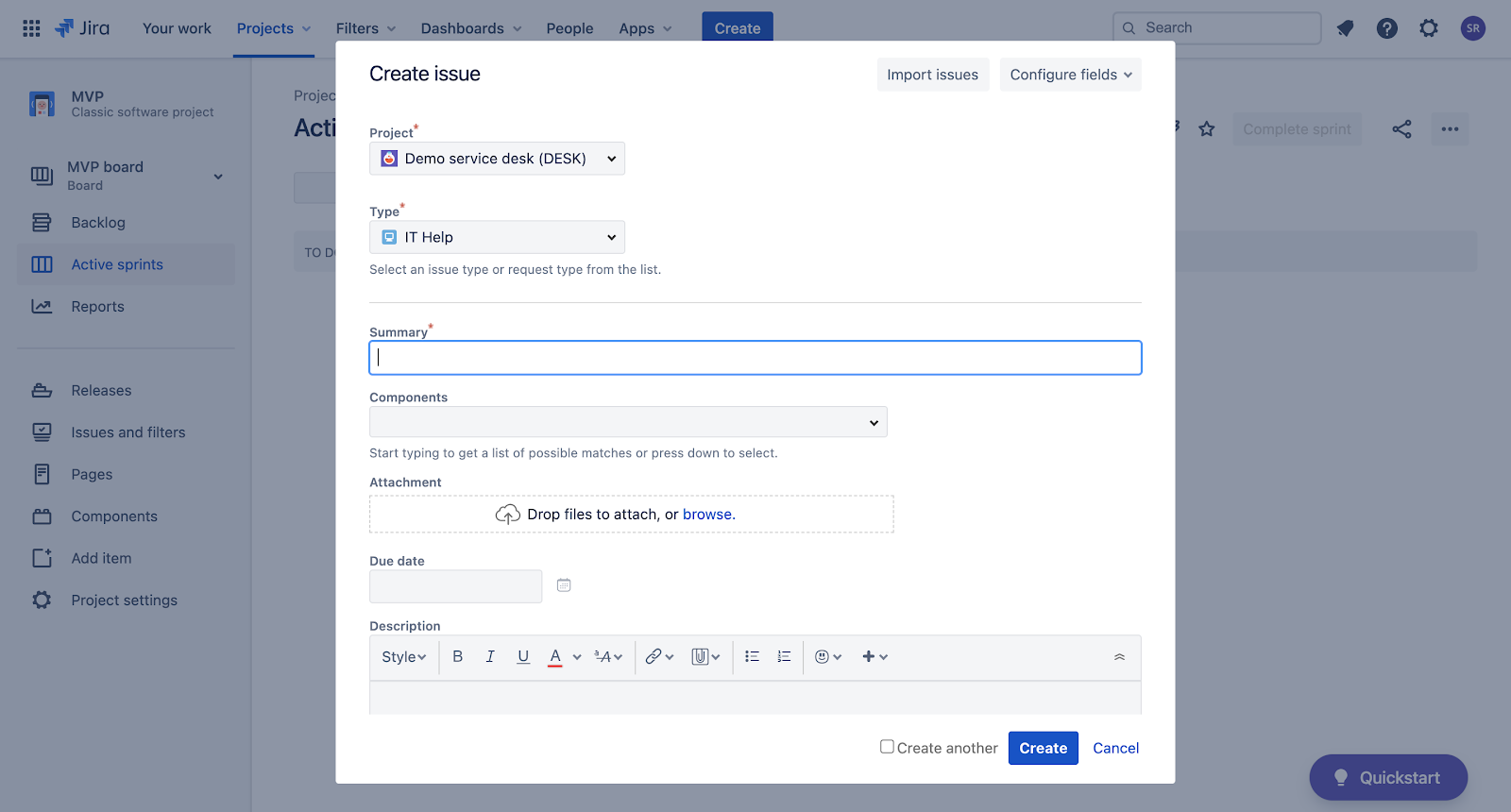Click the browse link to attach files
The width and height of the screenshot is (1511, 812).
pos(708,515)
